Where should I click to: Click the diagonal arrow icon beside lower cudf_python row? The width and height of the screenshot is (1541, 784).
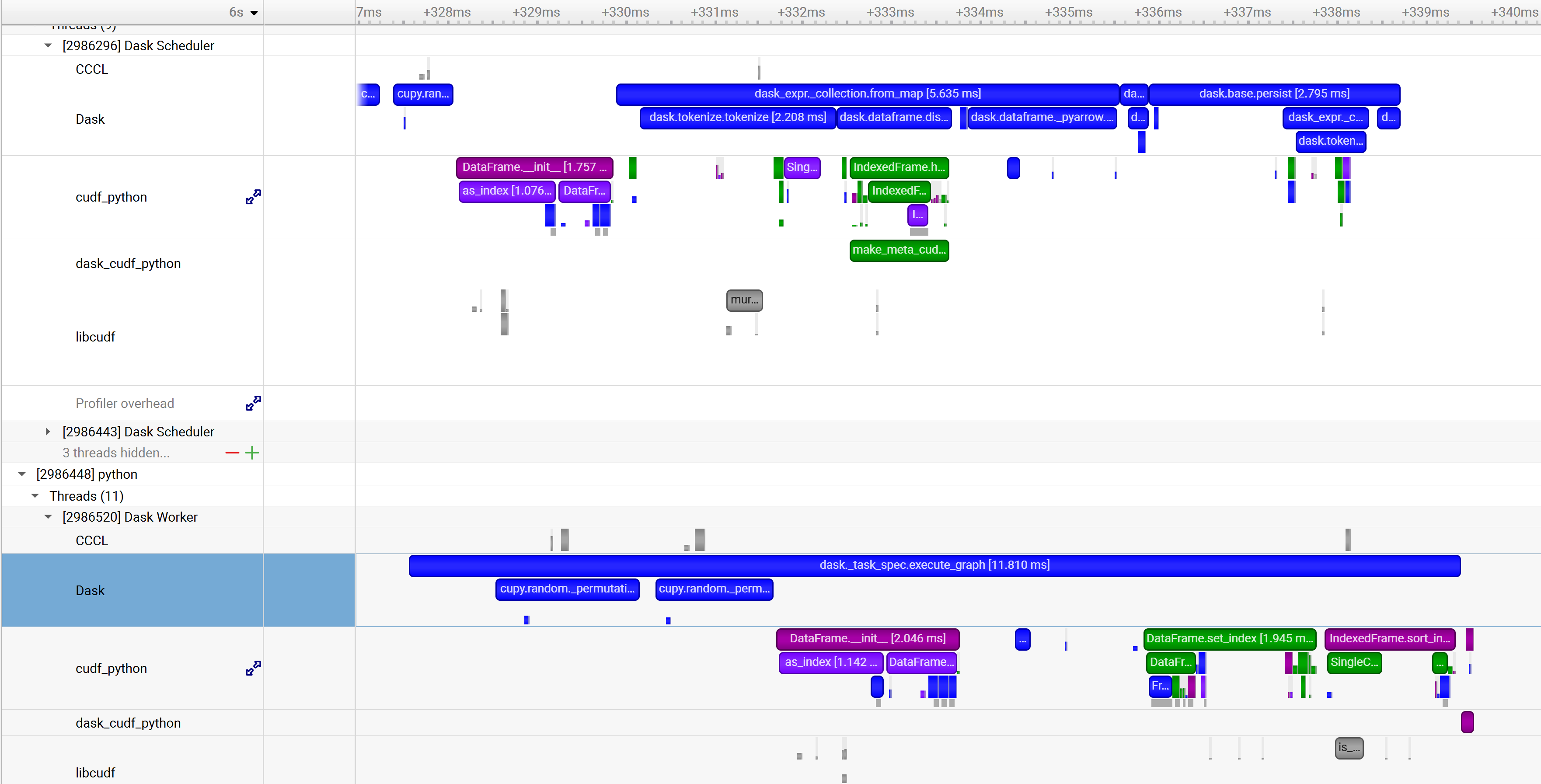253,668
